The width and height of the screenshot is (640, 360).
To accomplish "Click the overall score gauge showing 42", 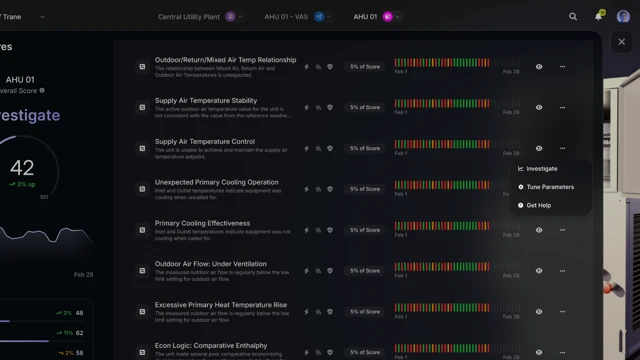I will tap(22, 168).
